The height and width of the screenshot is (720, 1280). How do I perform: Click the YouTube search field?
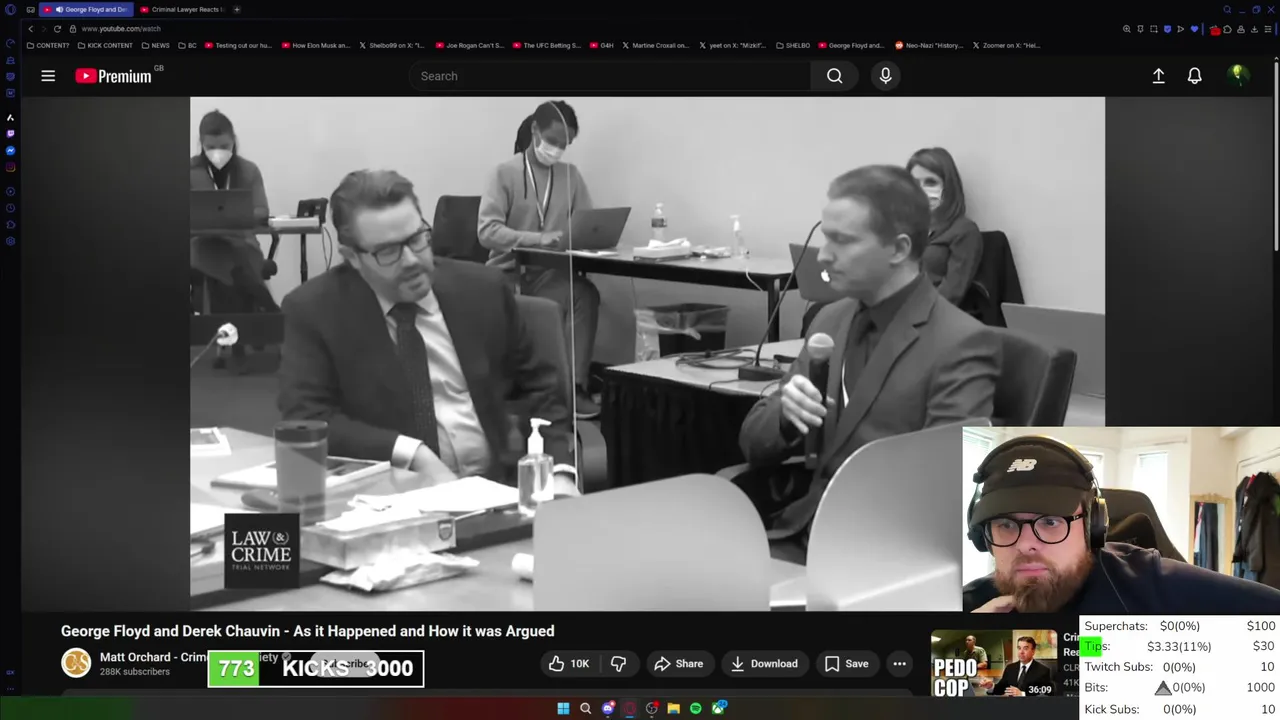point(610,76)
